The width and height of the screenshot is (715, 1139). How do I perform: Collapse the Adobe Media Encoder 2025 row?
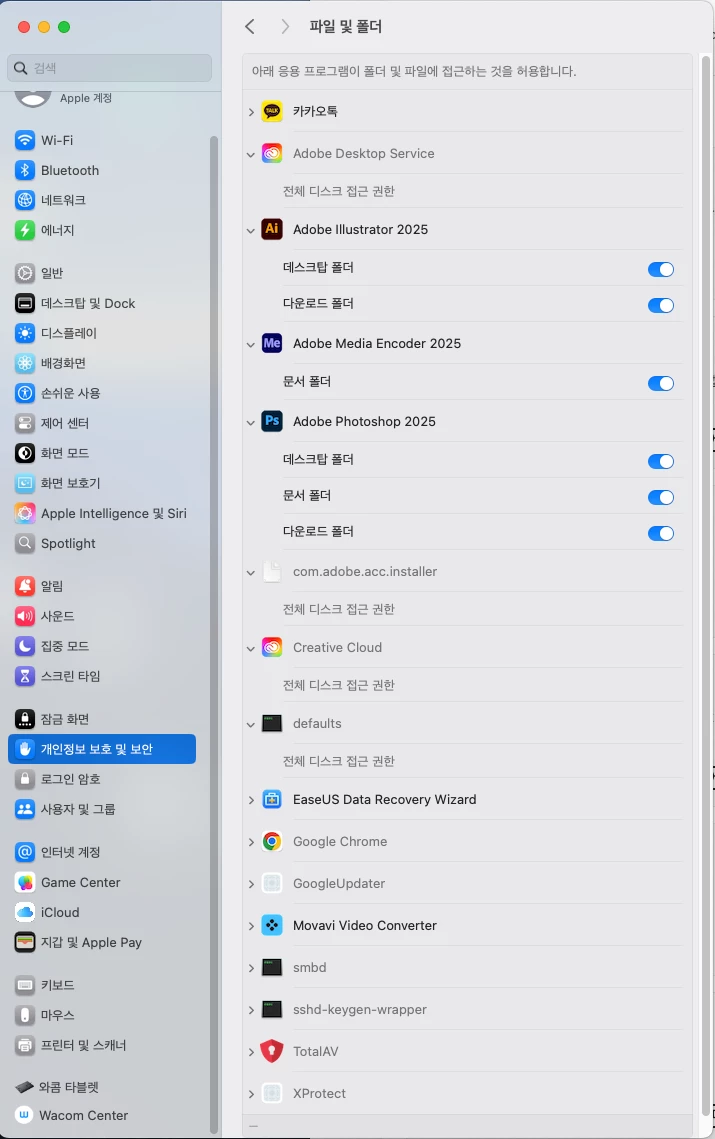pyautogui.click(x=251, y=345)
